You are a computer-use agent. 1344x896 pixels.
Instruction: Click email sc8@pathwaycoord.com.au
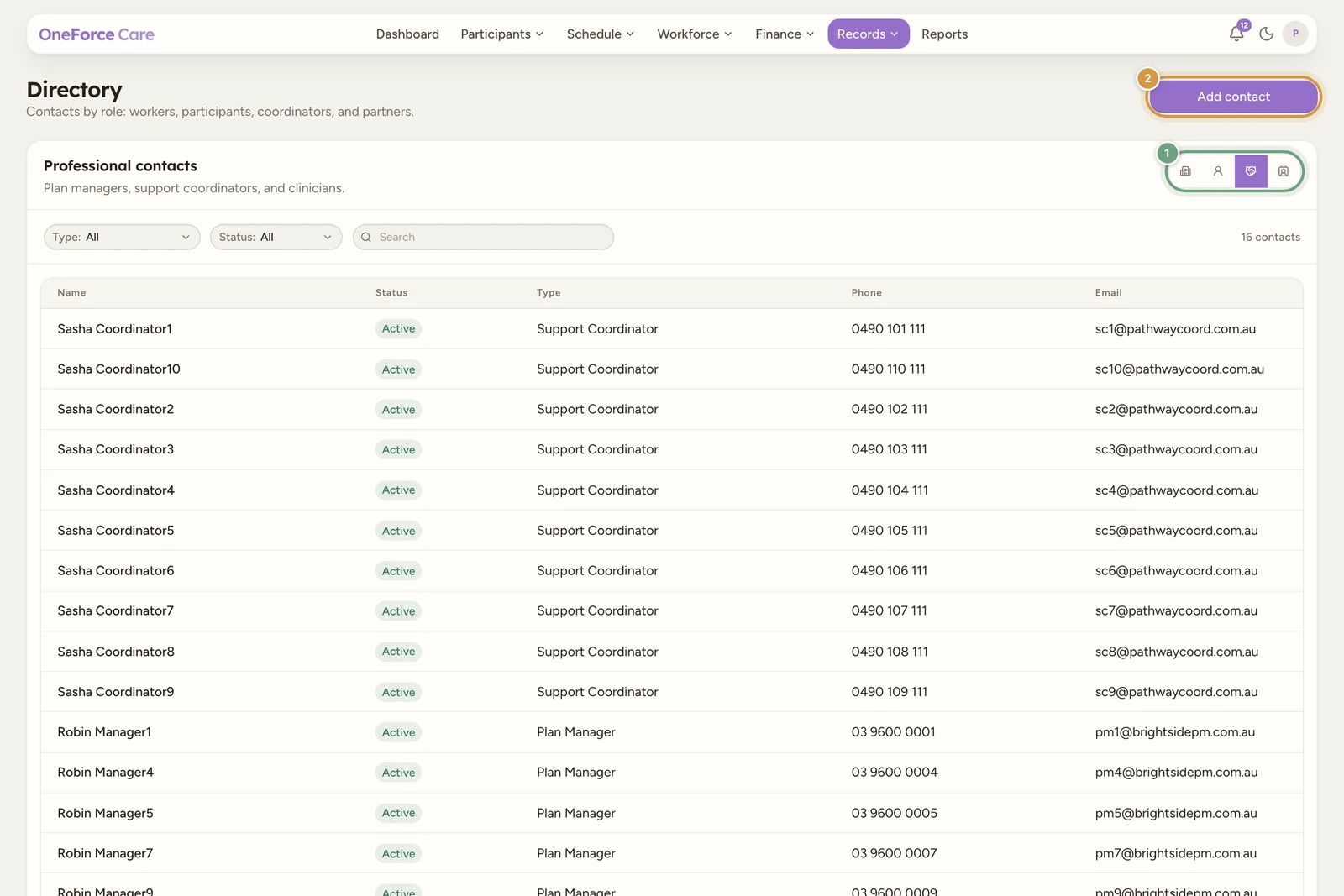1176,652
